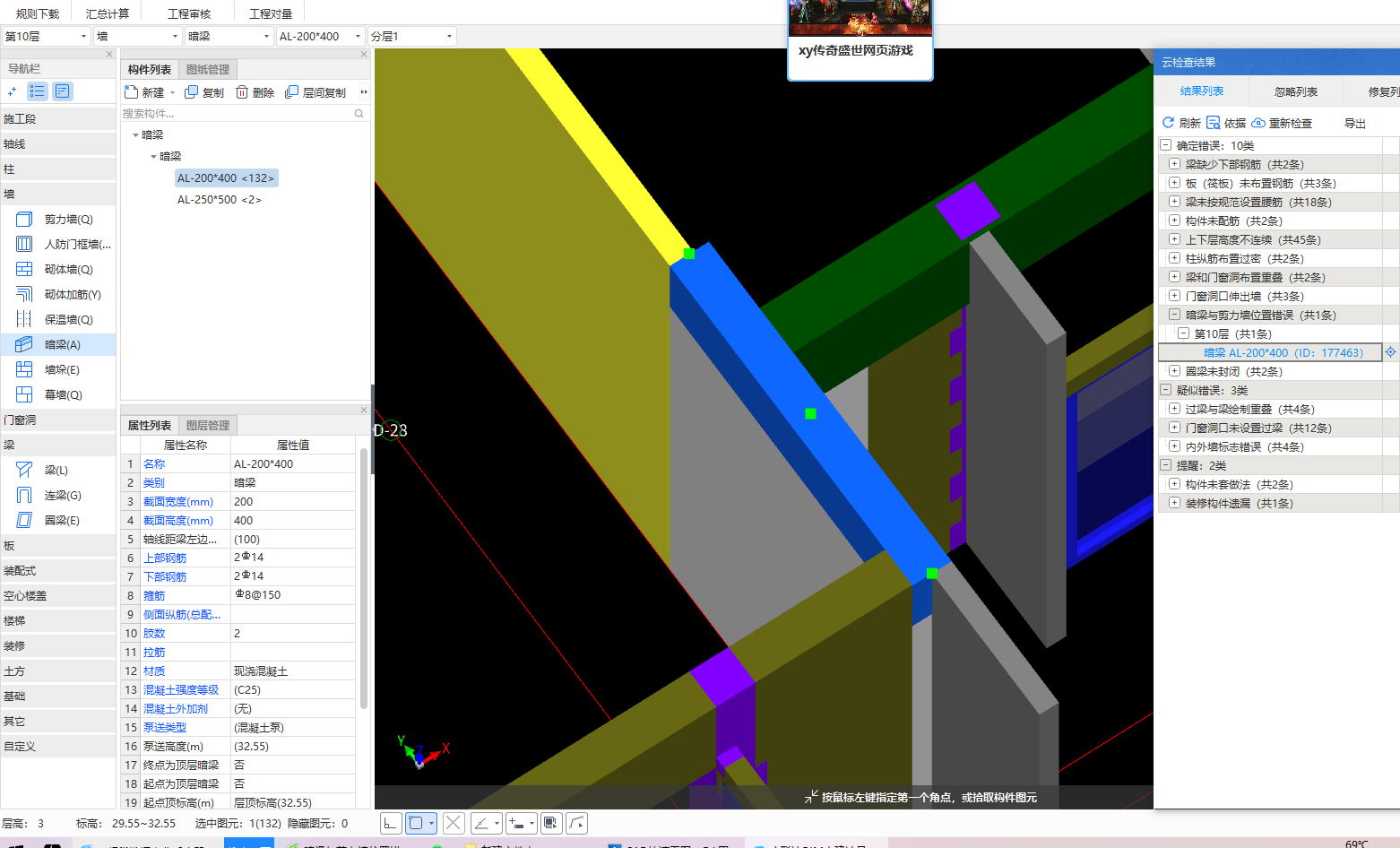Screen dimensions: 1400x848
Task: Open the 分层1 layer dropdown
Action: (x=449, y=37)
